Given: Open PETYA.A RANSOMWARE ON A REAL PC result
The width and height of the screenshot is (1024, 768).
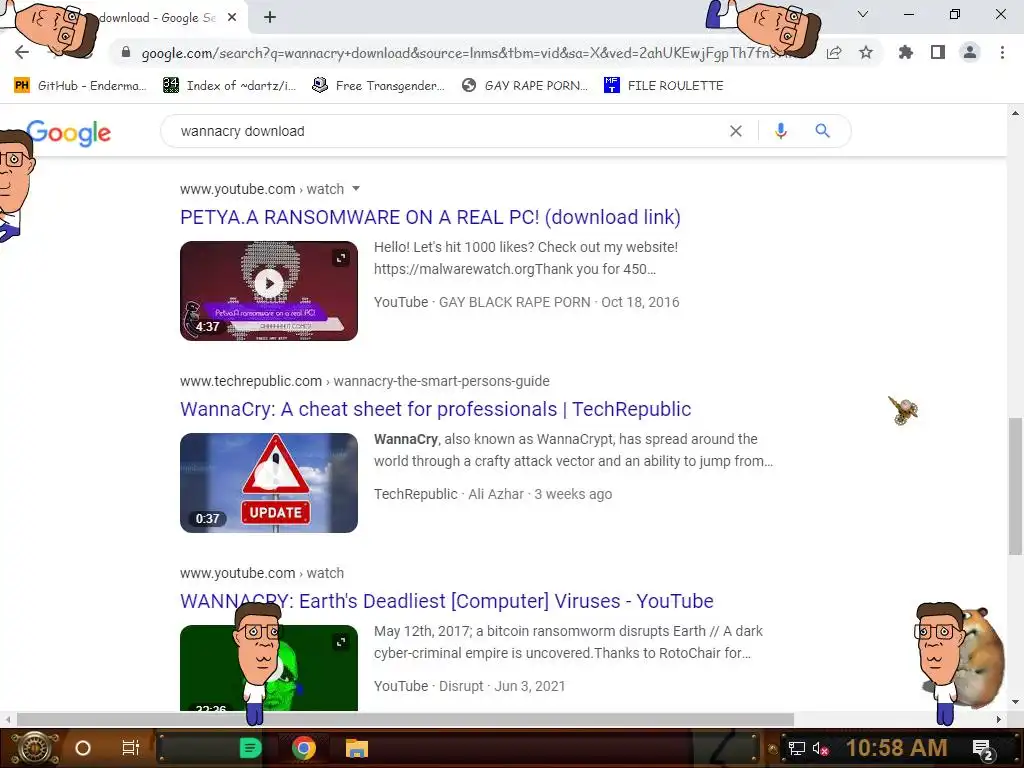Looking at the screenshot, I should click(430, 217).
